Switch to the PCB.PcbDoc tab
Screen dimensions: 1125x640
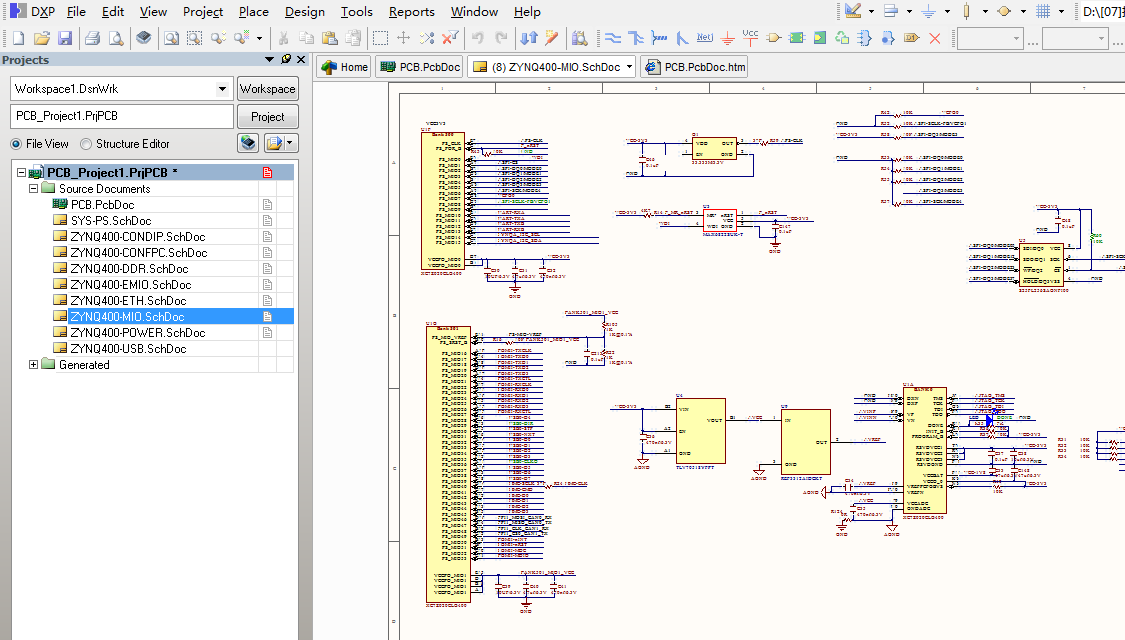click(420, 67)
